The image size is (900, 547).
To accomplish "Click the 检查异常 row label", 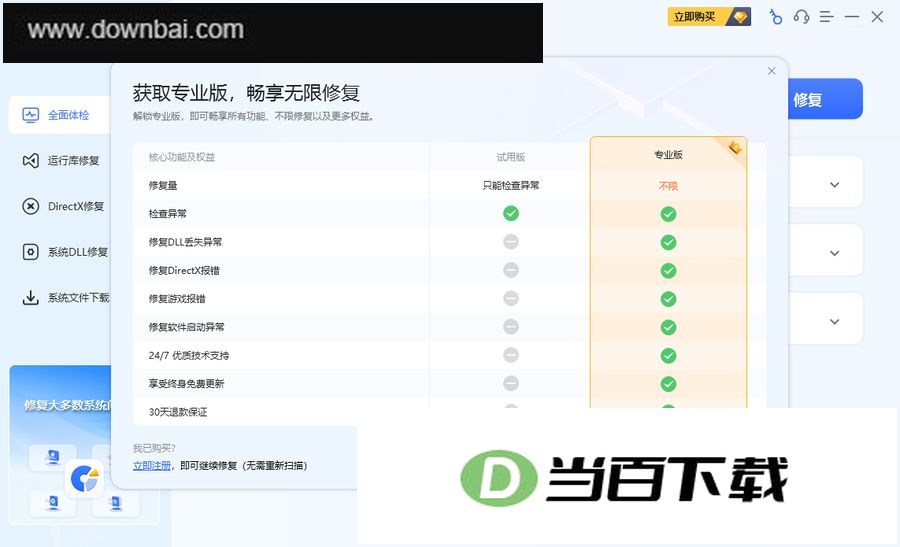I will [168, 214].
